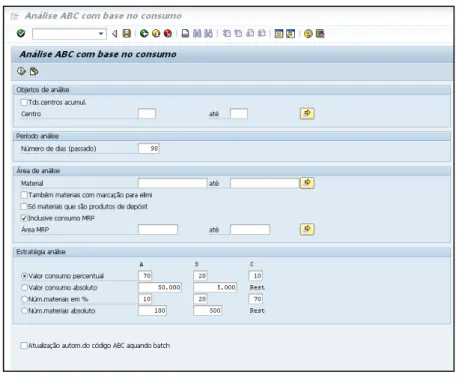Select Valor consumo percentual radio button
The height and width of the screenshot is (384, 459).
coord(24,276)
